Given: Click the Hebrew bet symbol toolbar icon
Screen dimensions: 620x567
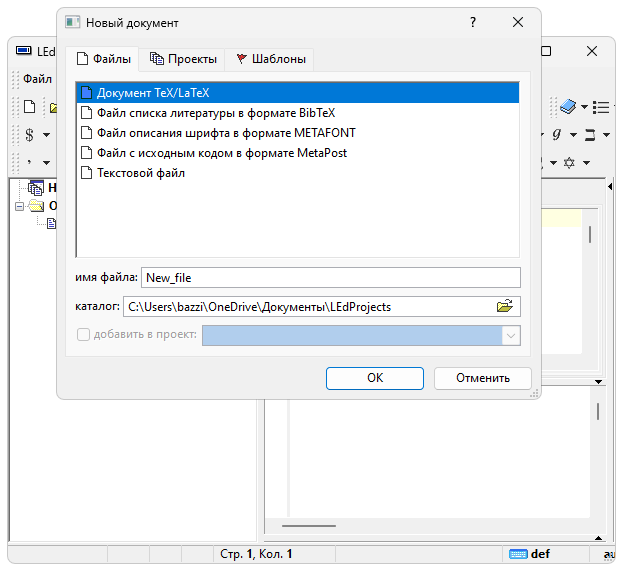Looking at the screenshot, I should 590,135.
